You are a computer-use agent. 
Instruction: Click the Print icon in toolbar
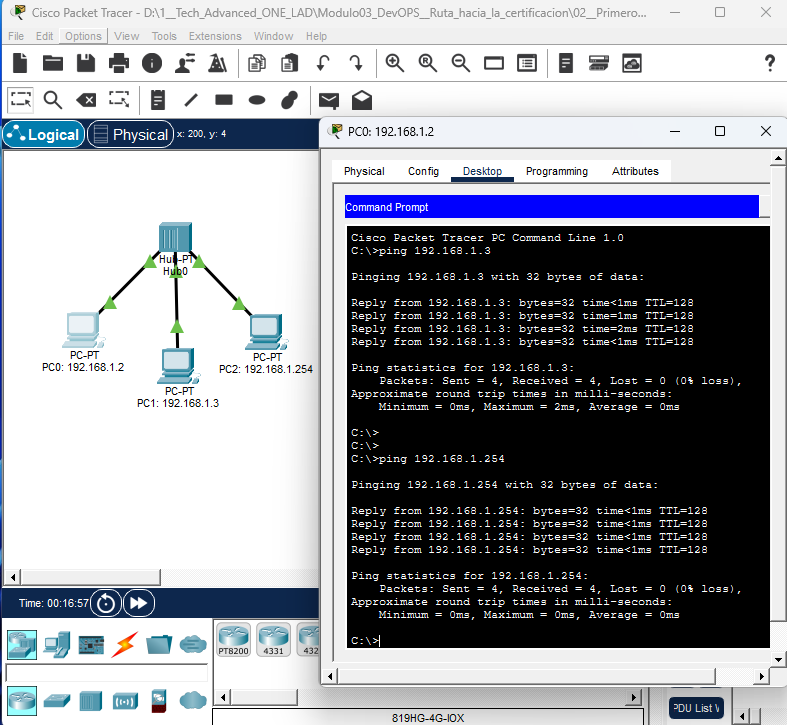pyautogui.click(x=119, y=63)
